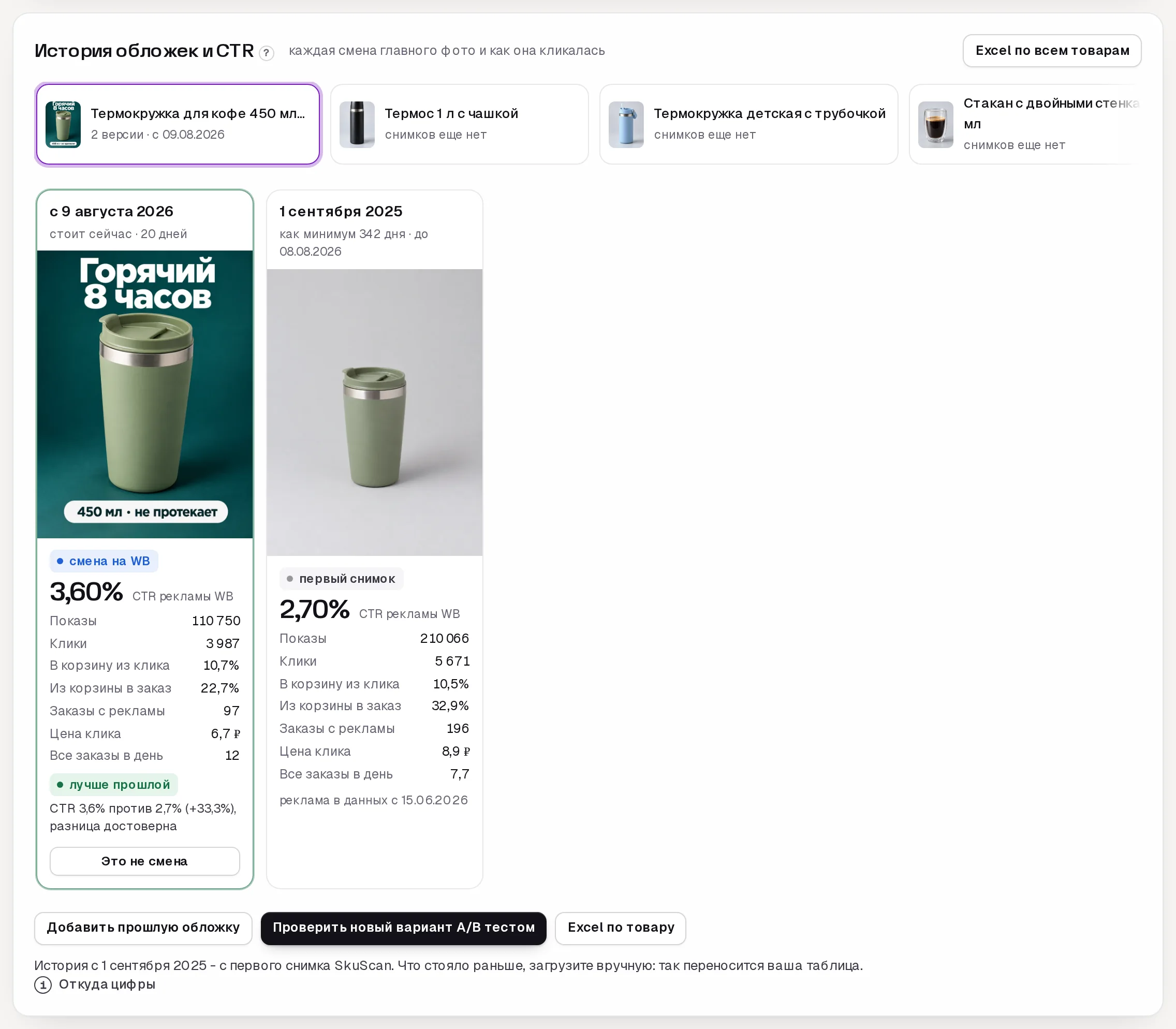Click the с 9 августа 2026 card heading
The width and height of the screenshot is (1176, 1029).
pyautogui.click(x=111, y=211)
